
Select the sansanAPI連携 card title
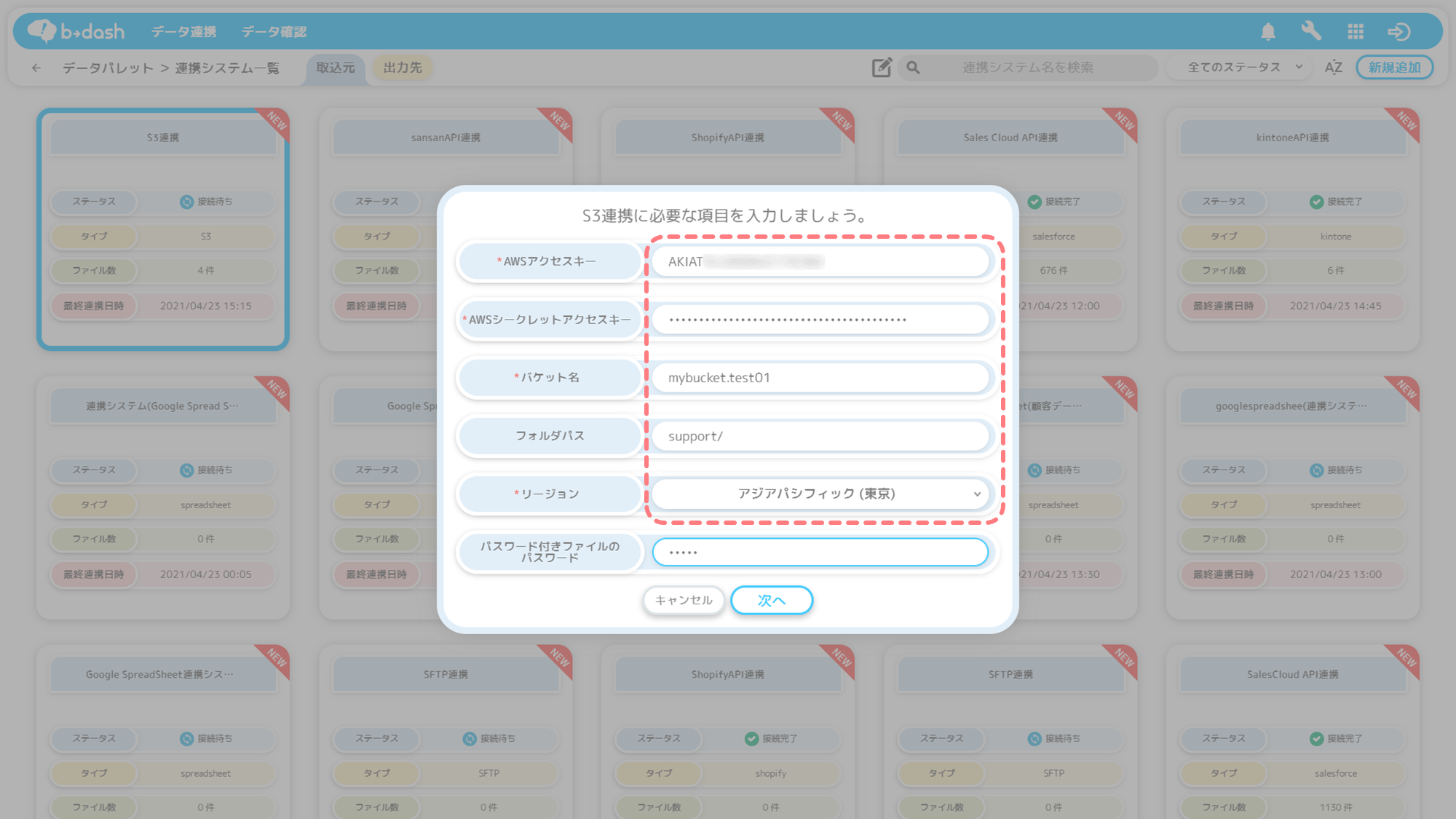[x=446, y=138]
